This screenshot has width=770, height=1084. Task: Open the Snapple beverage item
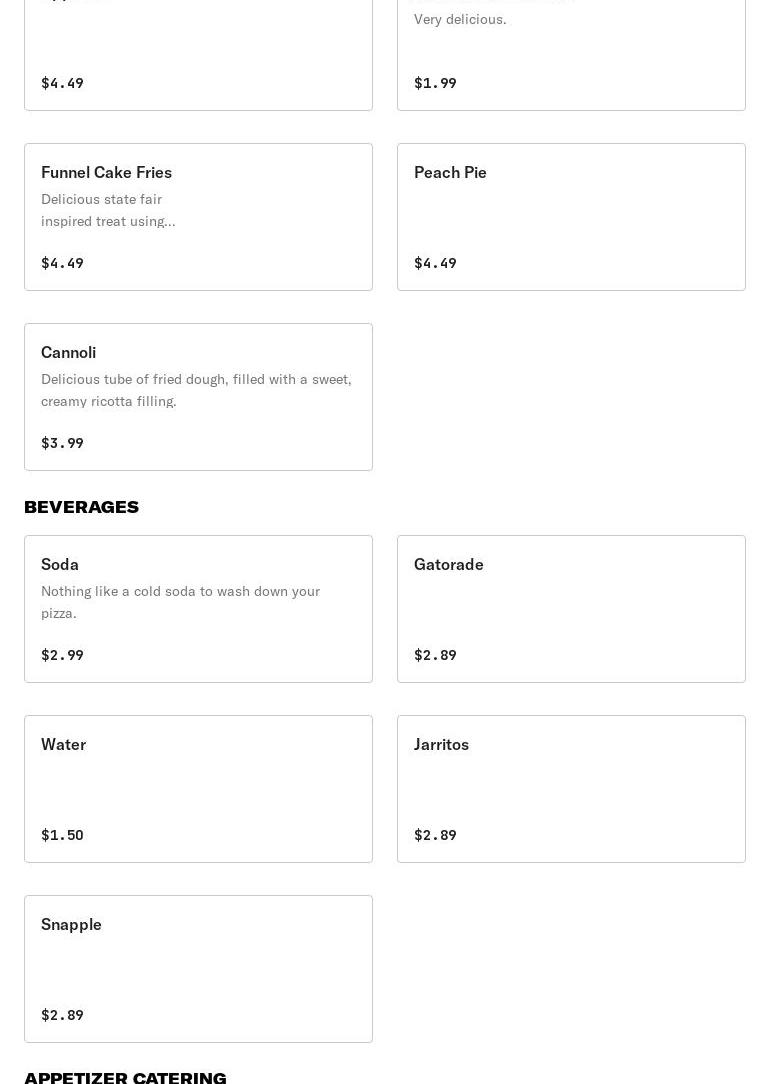pyautogui.click(x=198, y=968)
